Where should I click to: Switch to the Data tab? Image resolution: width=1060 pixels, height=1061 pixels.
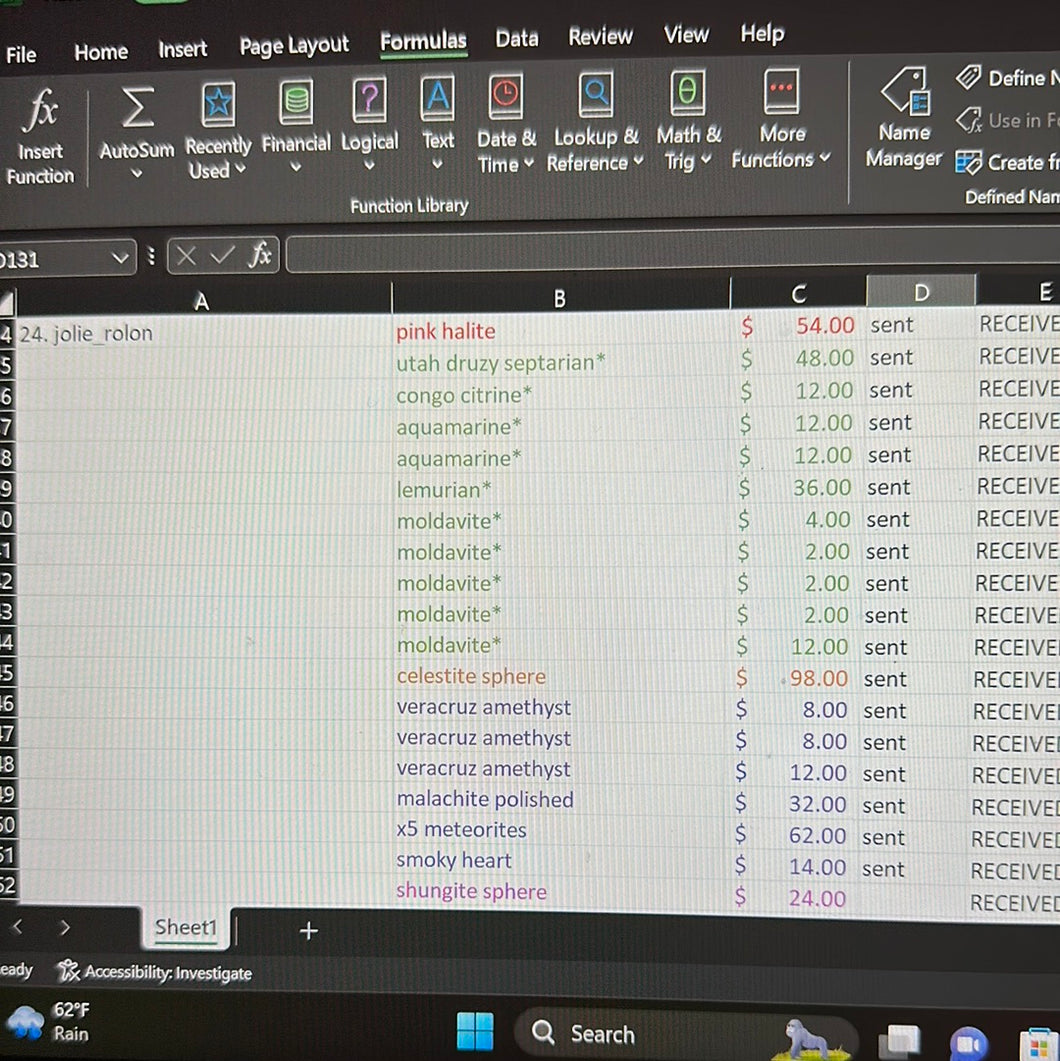517,39
